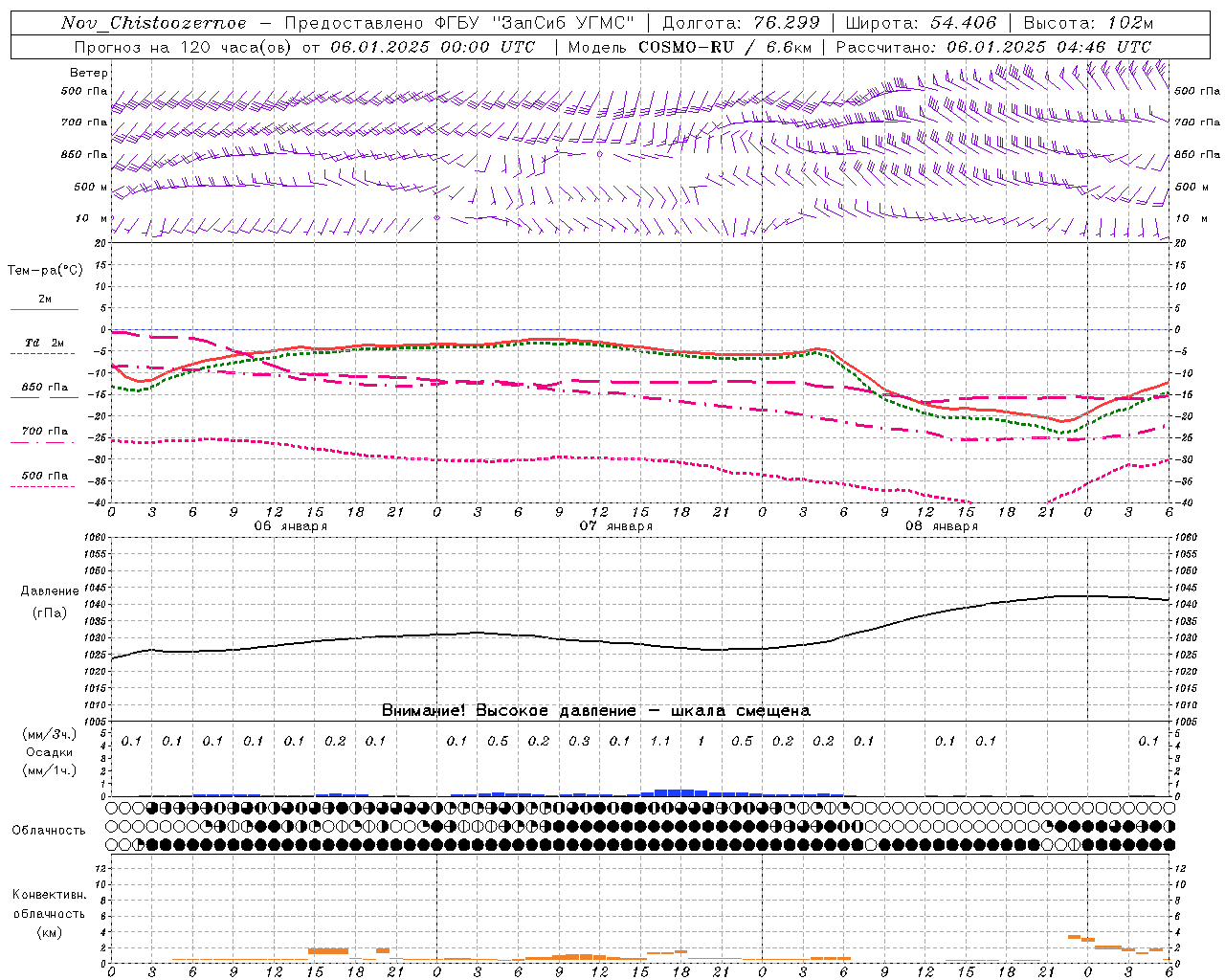
Task: Click the forecast start 06.01.2025 00:00 UTC
Action: [x=433, y=47]
